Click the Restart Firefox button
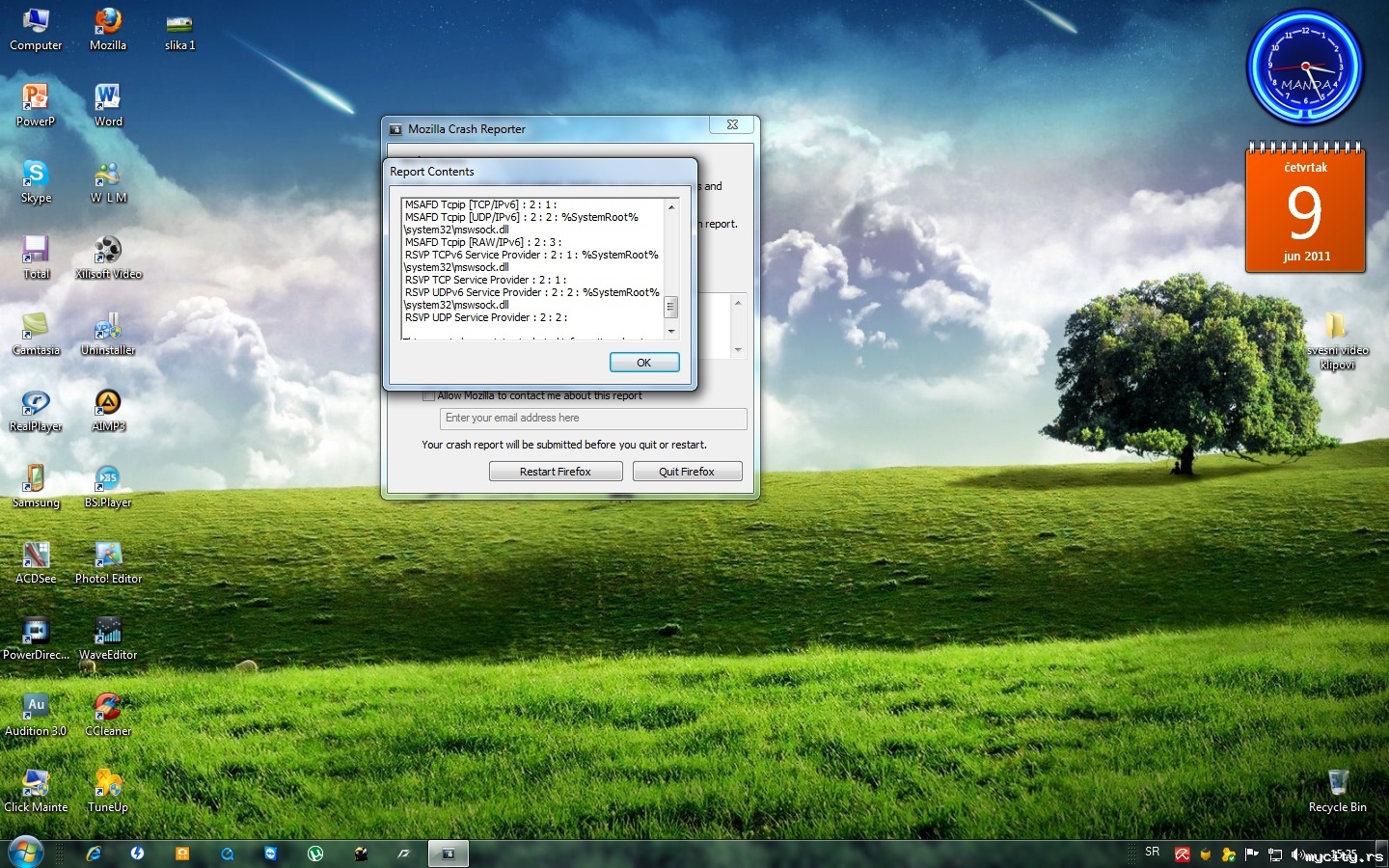 [x=555, y=472]
